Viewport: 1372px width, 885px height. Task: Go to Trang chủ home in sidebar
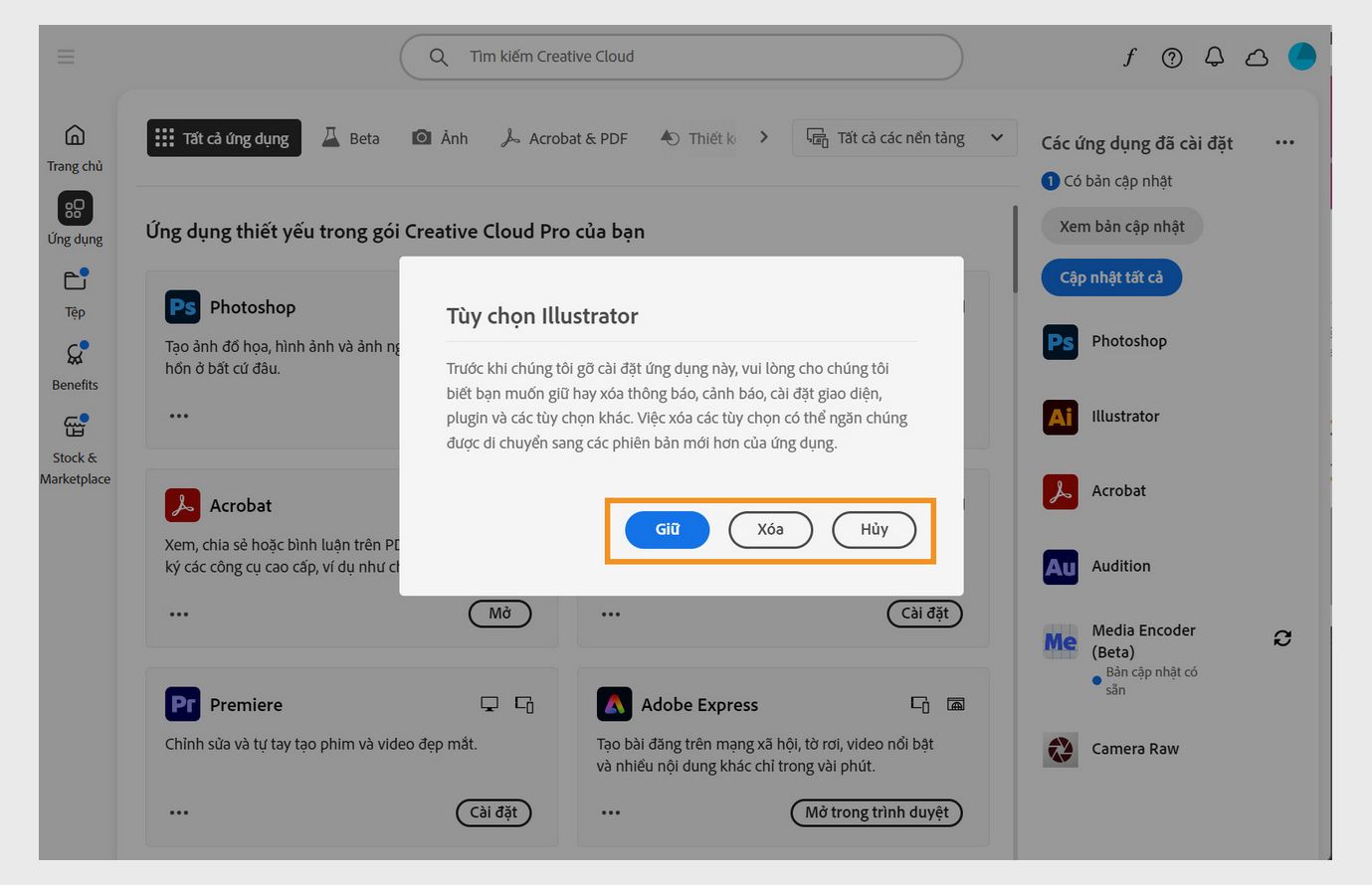click(x=75, y=147)
